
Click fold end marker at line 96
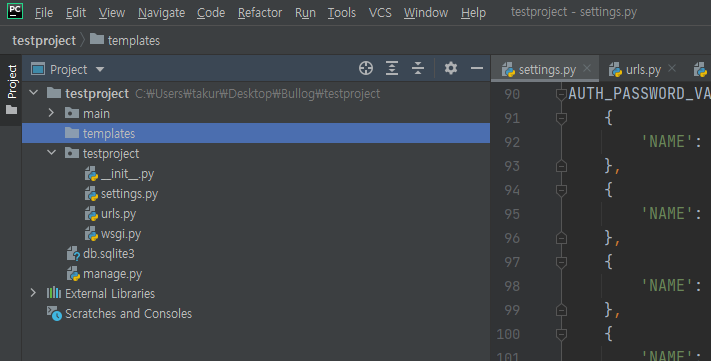pos(561,239)
